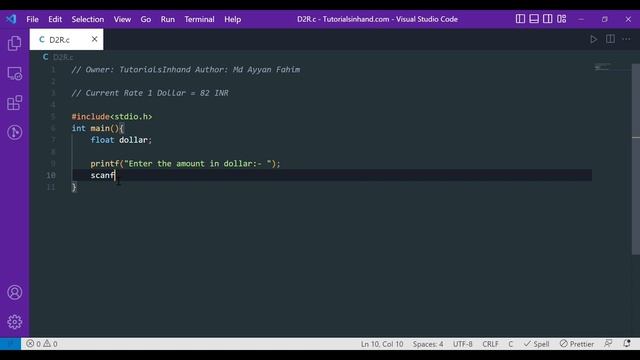Click the 'Current Rate 1 Dollar' comment
640x360 pixels.
tap(150, 93)
